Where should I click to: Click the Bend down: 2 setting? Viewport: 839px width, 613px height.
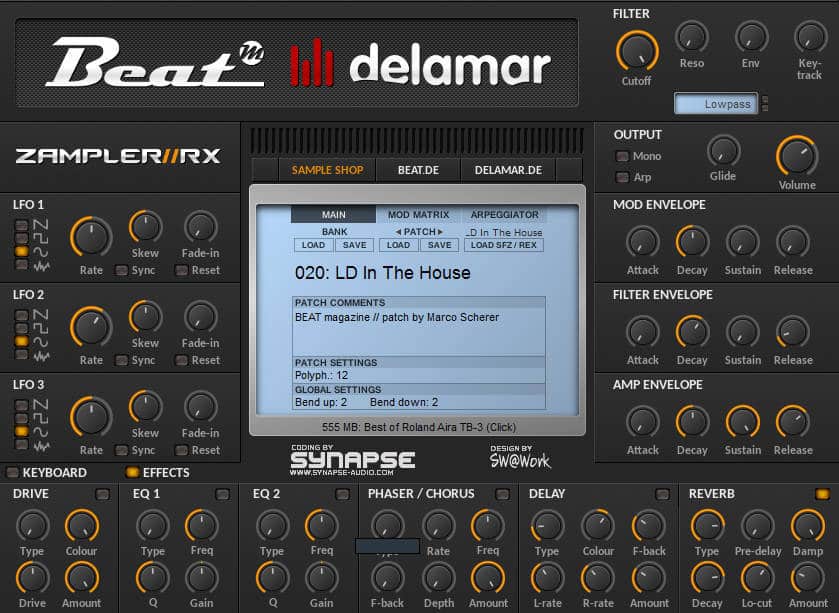tap(404, 402)
